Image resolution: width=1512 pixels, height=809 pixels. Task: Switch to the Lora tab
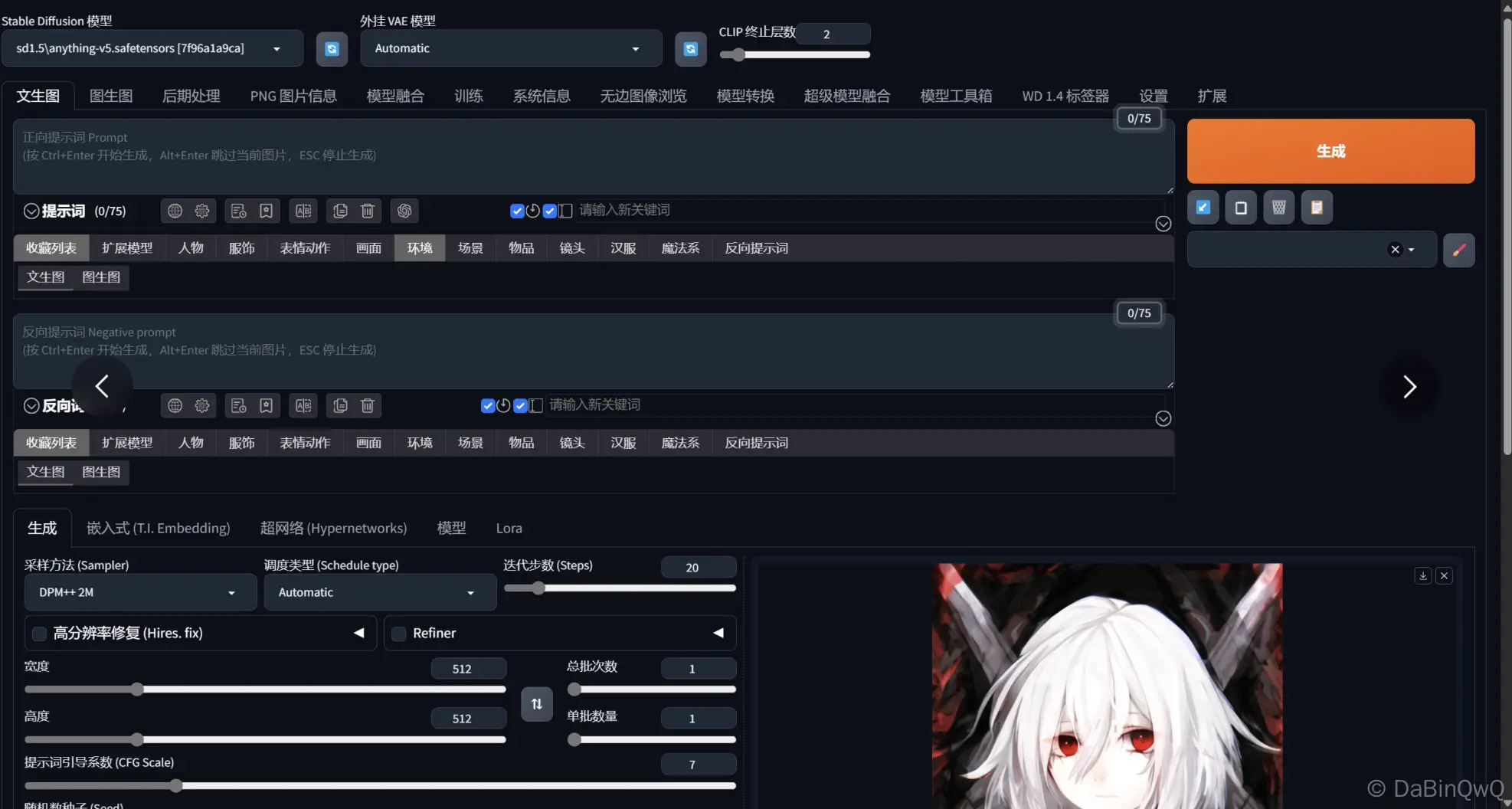pos(509,529)
